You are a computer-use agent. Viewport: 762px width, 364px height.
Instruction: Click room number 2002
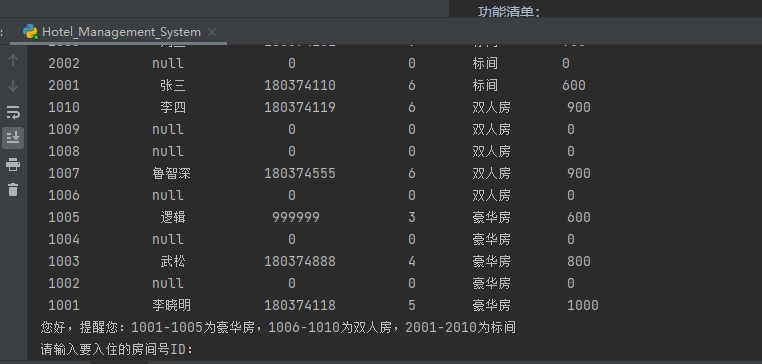[64, 64]
